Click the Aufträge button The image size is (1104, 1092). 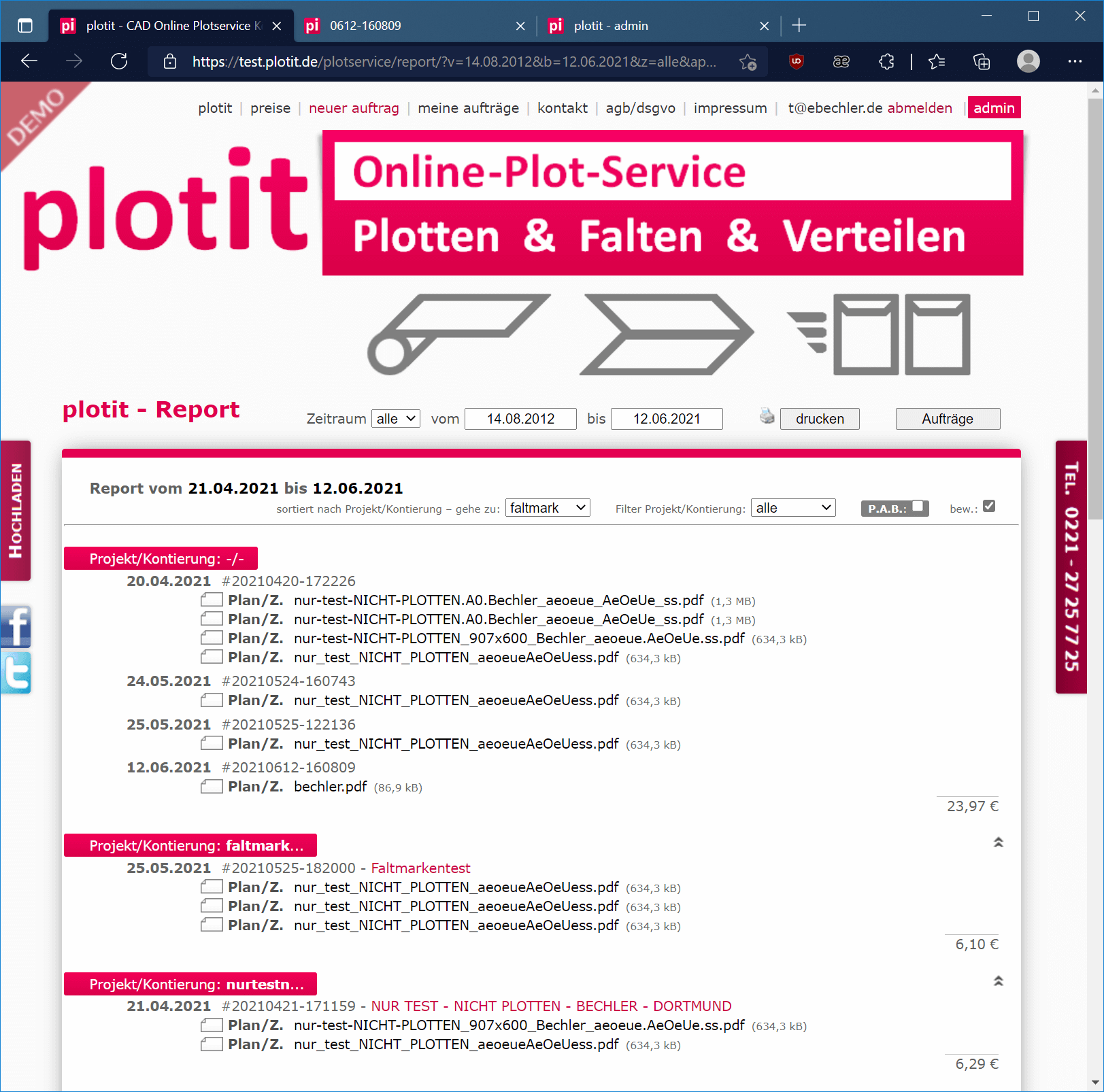[948, 418]
